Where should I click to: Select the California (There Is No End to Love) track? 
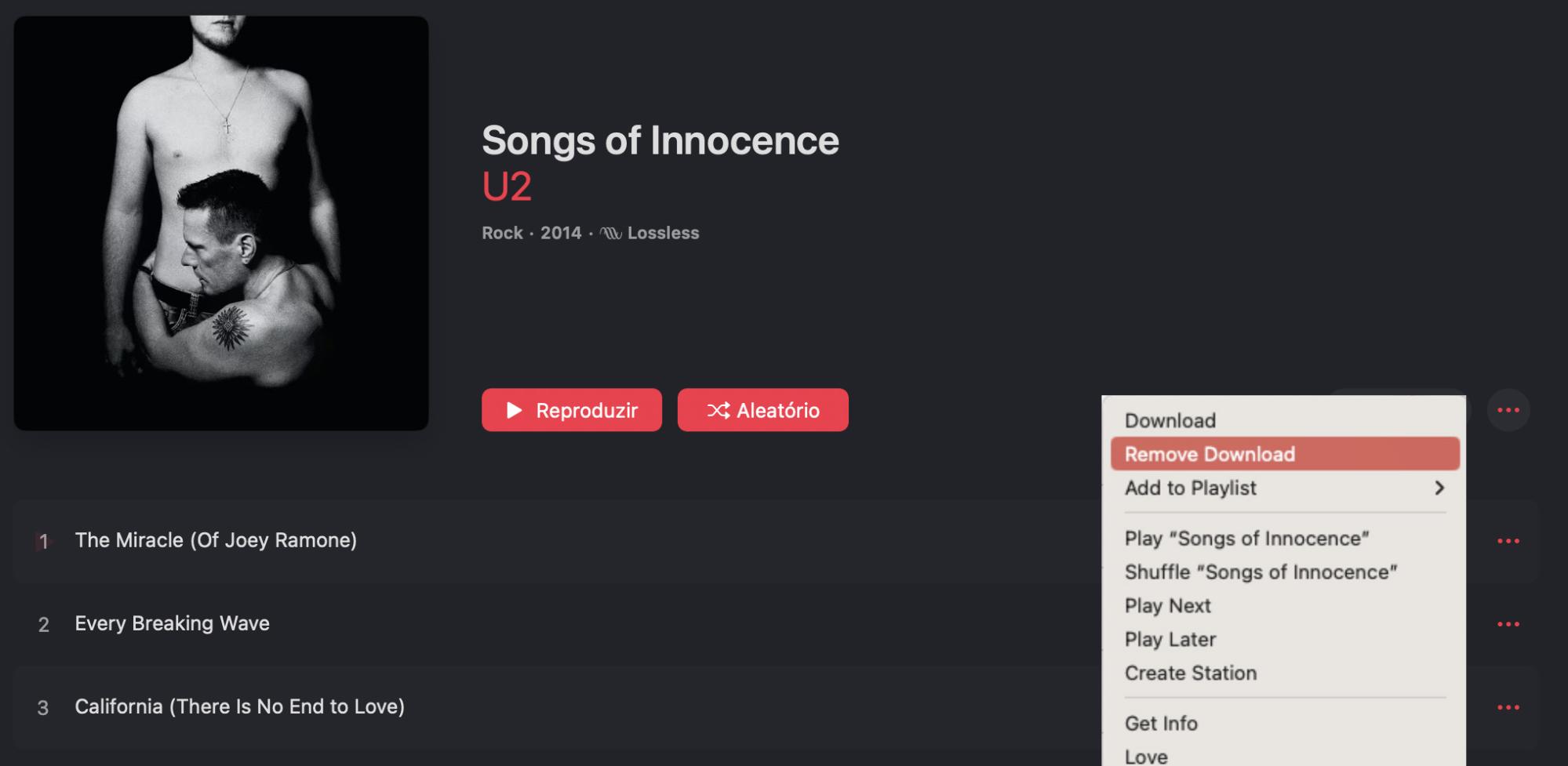click(239, 706)
